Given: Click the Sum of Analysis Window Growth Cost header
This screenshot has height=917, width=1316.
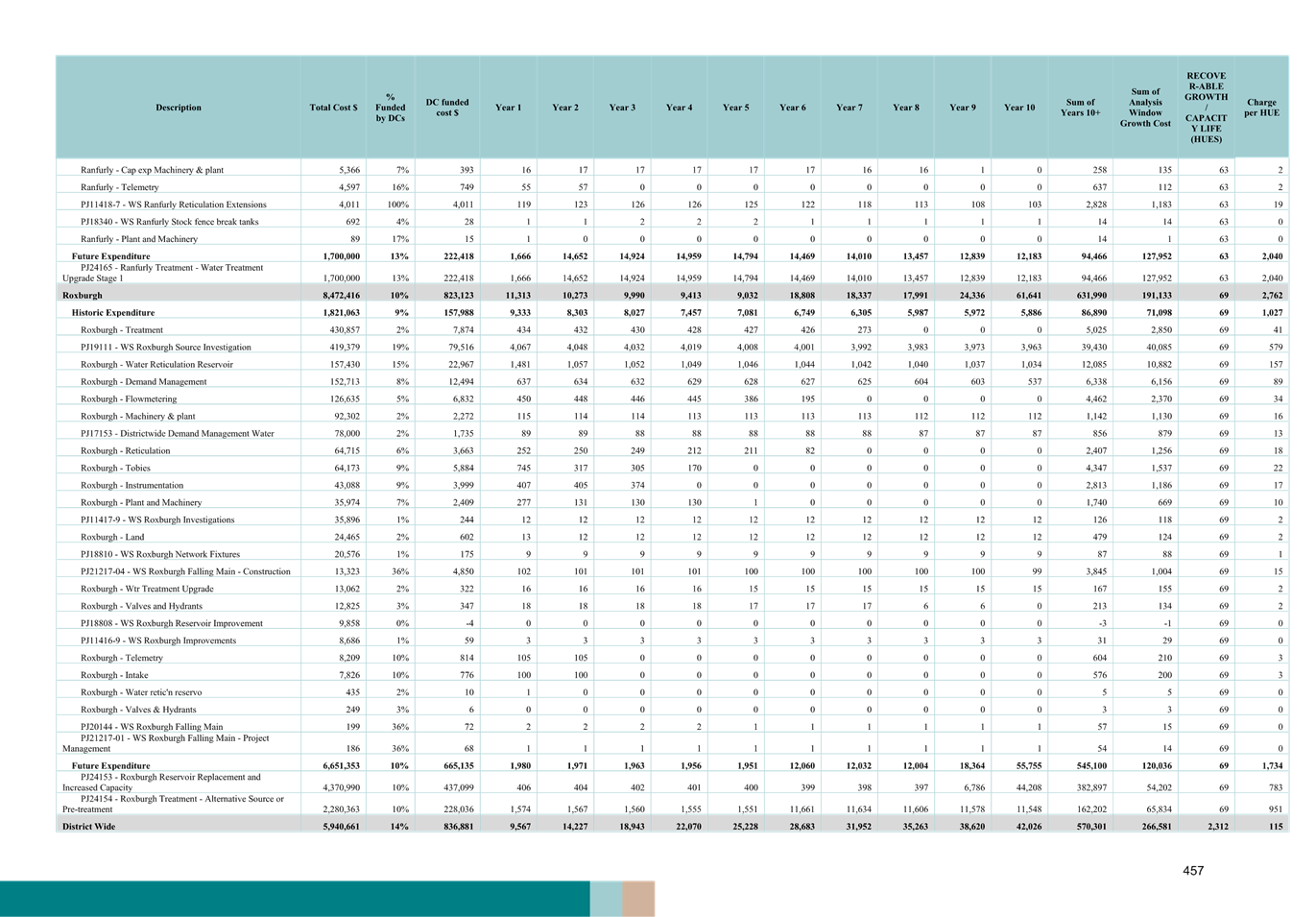Looking at the screenshot, I should 1144,108.
